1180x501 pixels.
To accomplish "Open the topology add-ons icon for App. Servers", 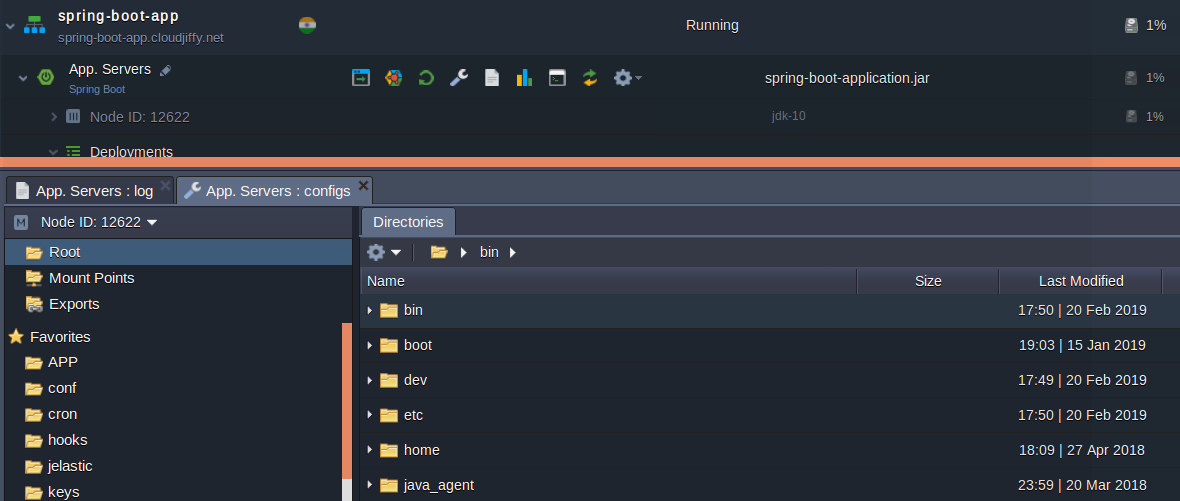I will pos(394,77).
